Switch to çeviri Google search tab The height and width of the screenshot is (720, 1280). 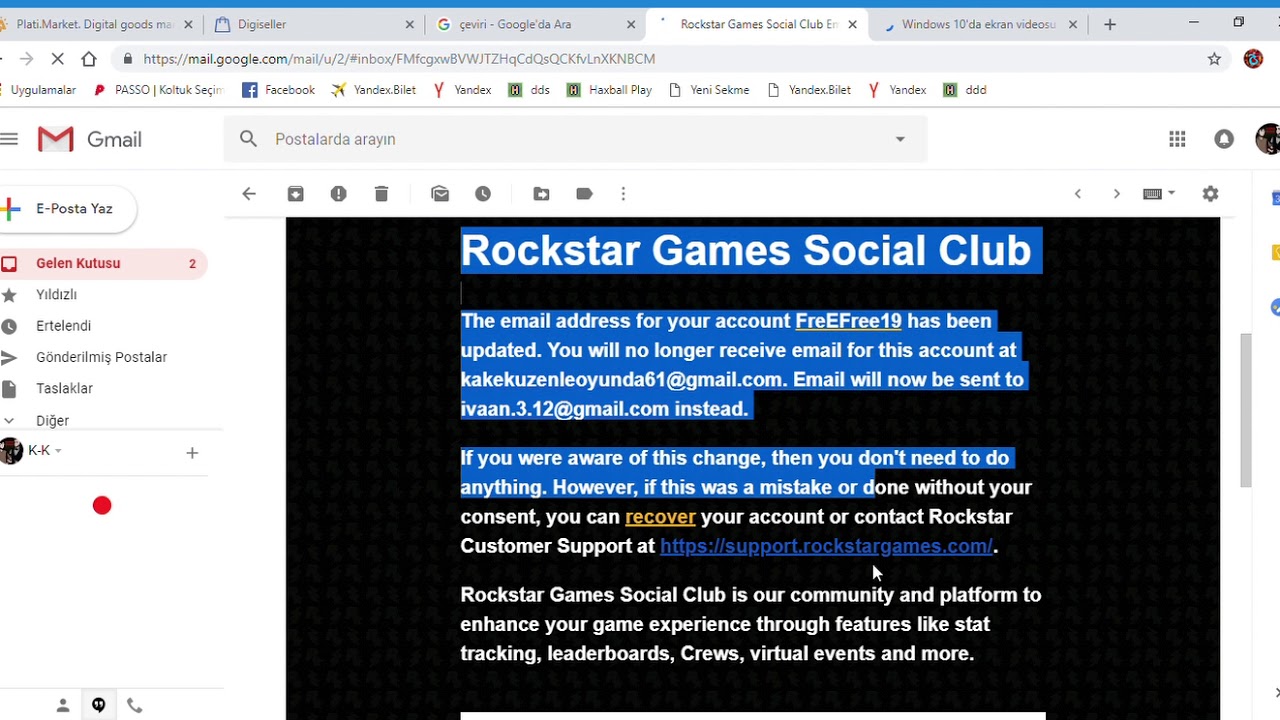[537, 24]
